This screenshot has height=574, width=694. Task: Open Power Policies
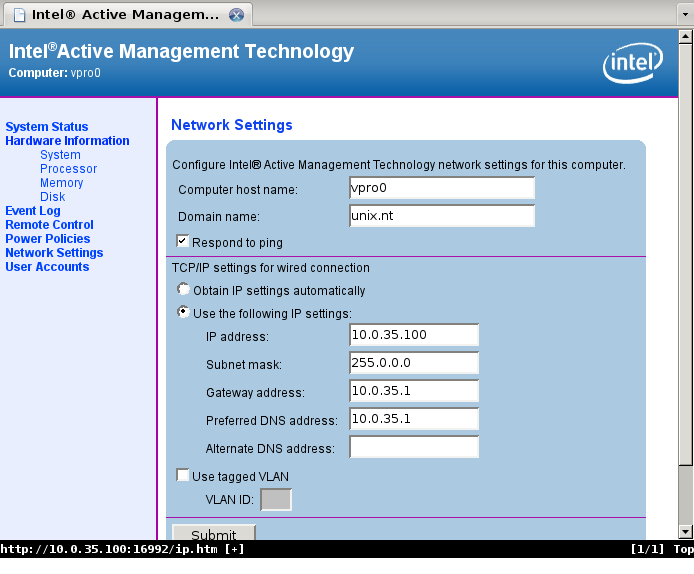pyautogui.click(x=48, y=239)
